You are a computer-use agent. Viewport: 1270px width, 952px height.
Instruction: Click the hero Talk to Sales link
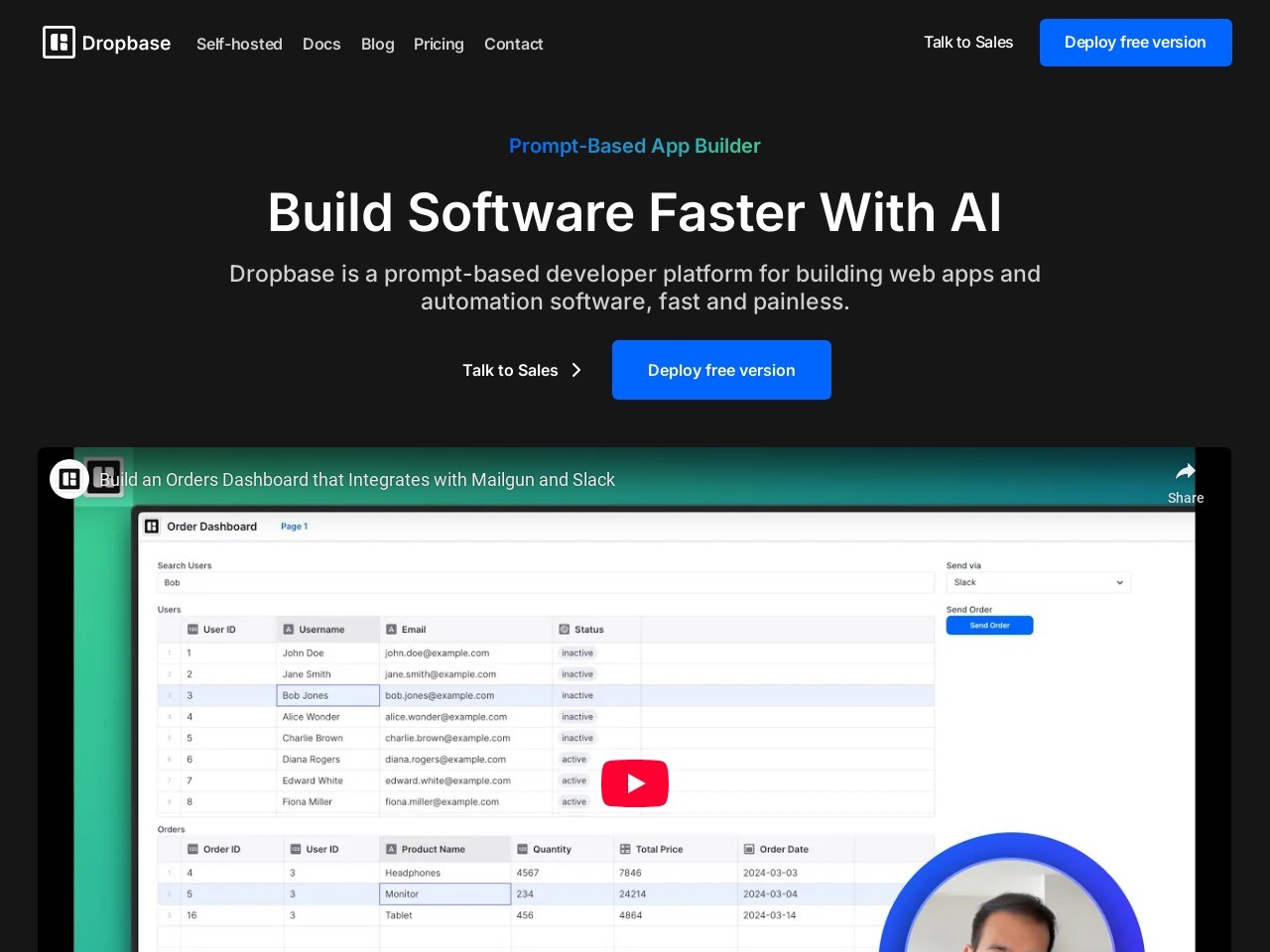[510, 370]
